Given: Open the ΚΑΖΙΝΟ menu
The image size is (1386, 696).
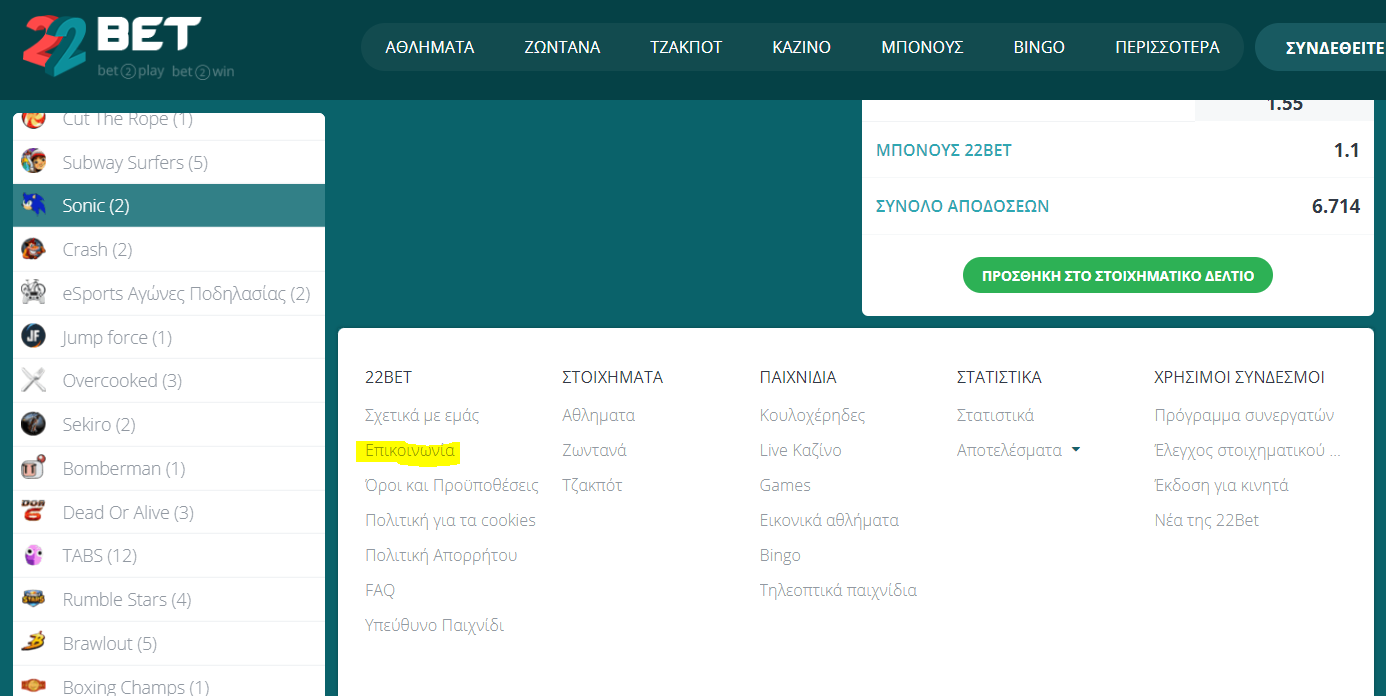Looking at the screenshot, I should click(802, 47).
